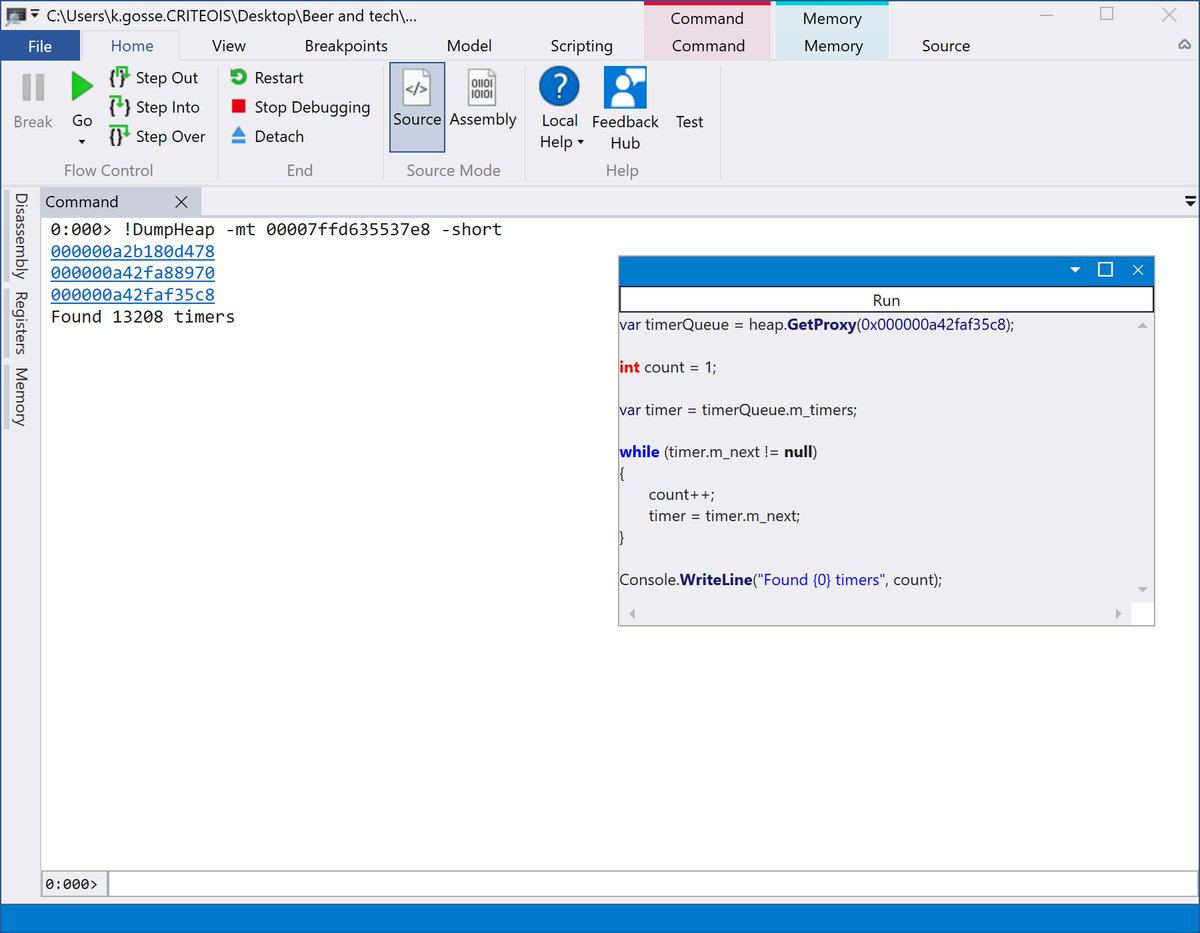Open the floating script window dropdown arrow
The image size is (1200, 933).
pos(1075,270)
